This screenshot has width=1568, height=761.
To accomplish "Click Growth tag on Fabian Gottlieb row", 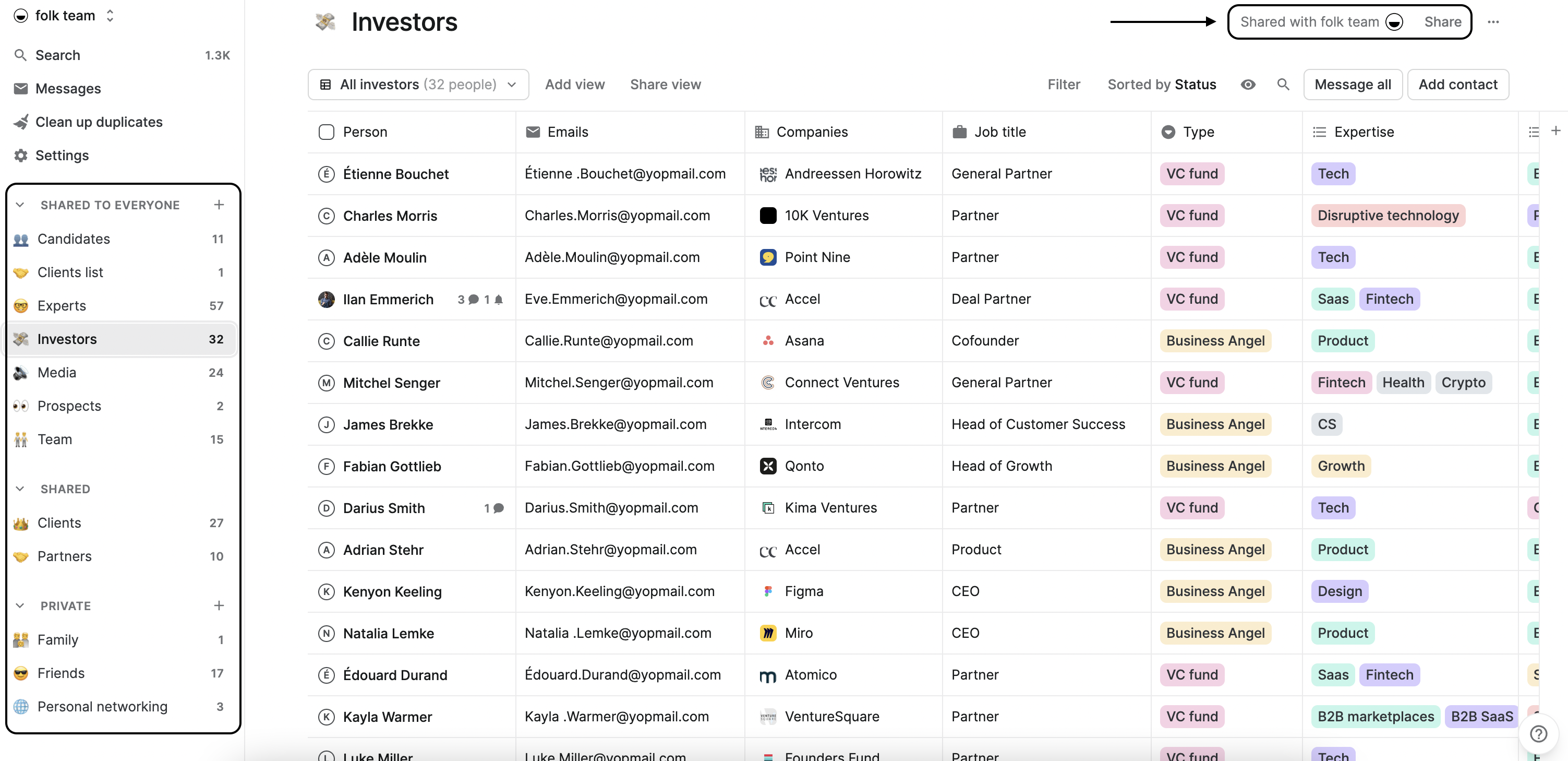I will [x=1341, y=466].
